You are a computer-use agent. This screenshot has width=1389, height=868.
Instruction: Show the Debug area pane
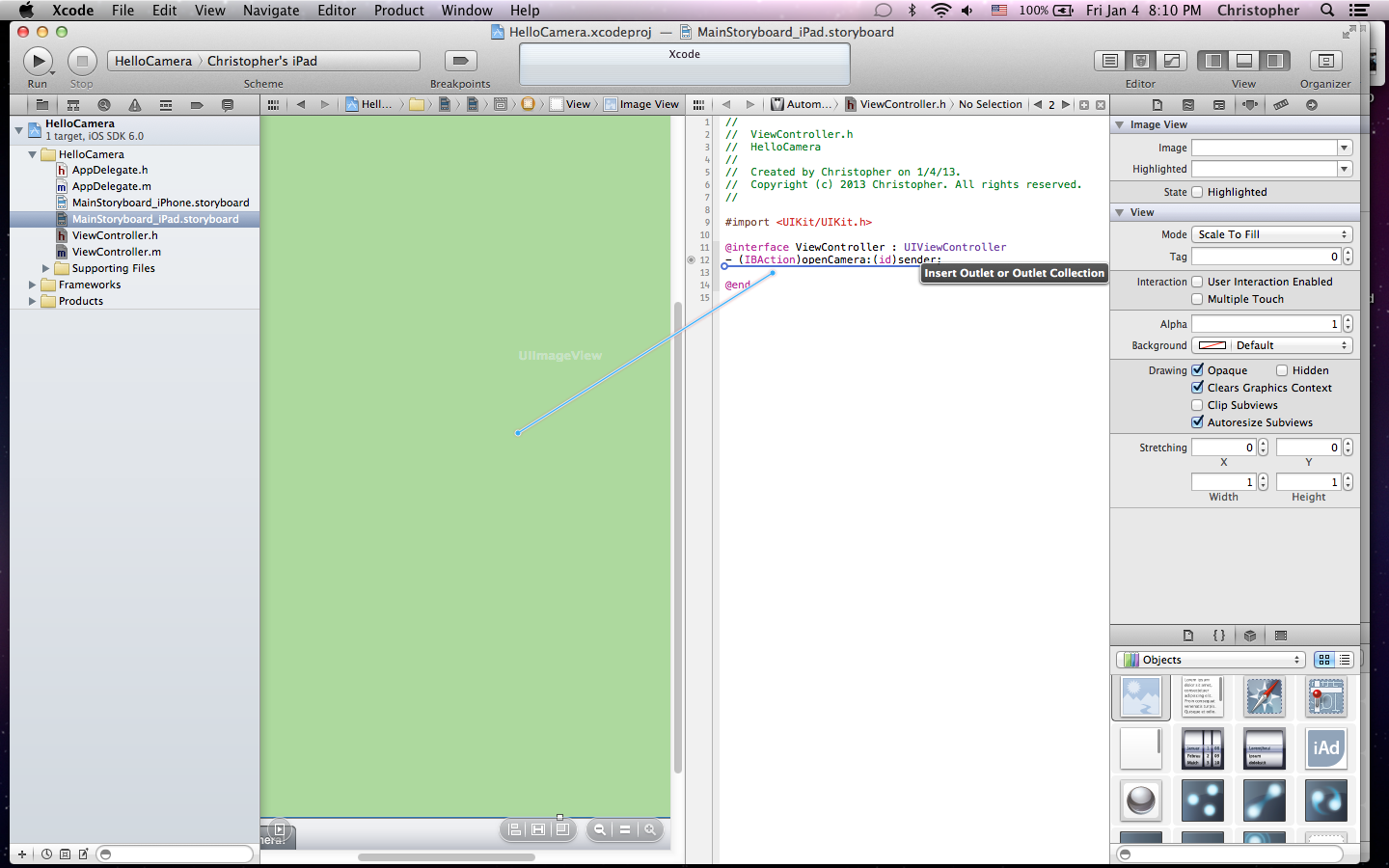point(1244,61)
